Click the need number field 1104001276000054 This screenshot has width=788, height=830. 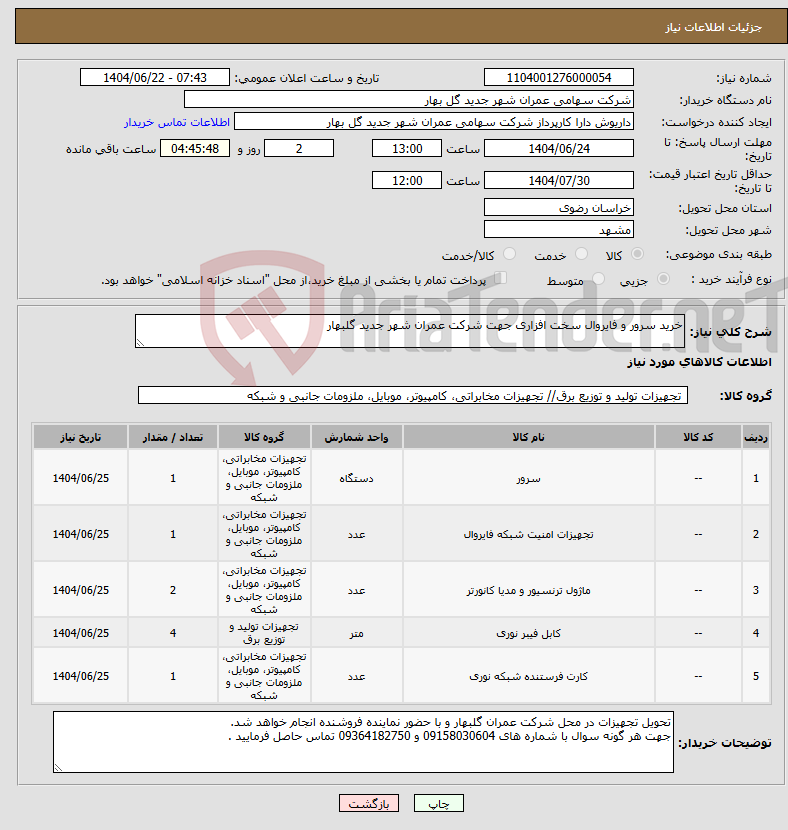pyautogui.click(x=559, y=77)
